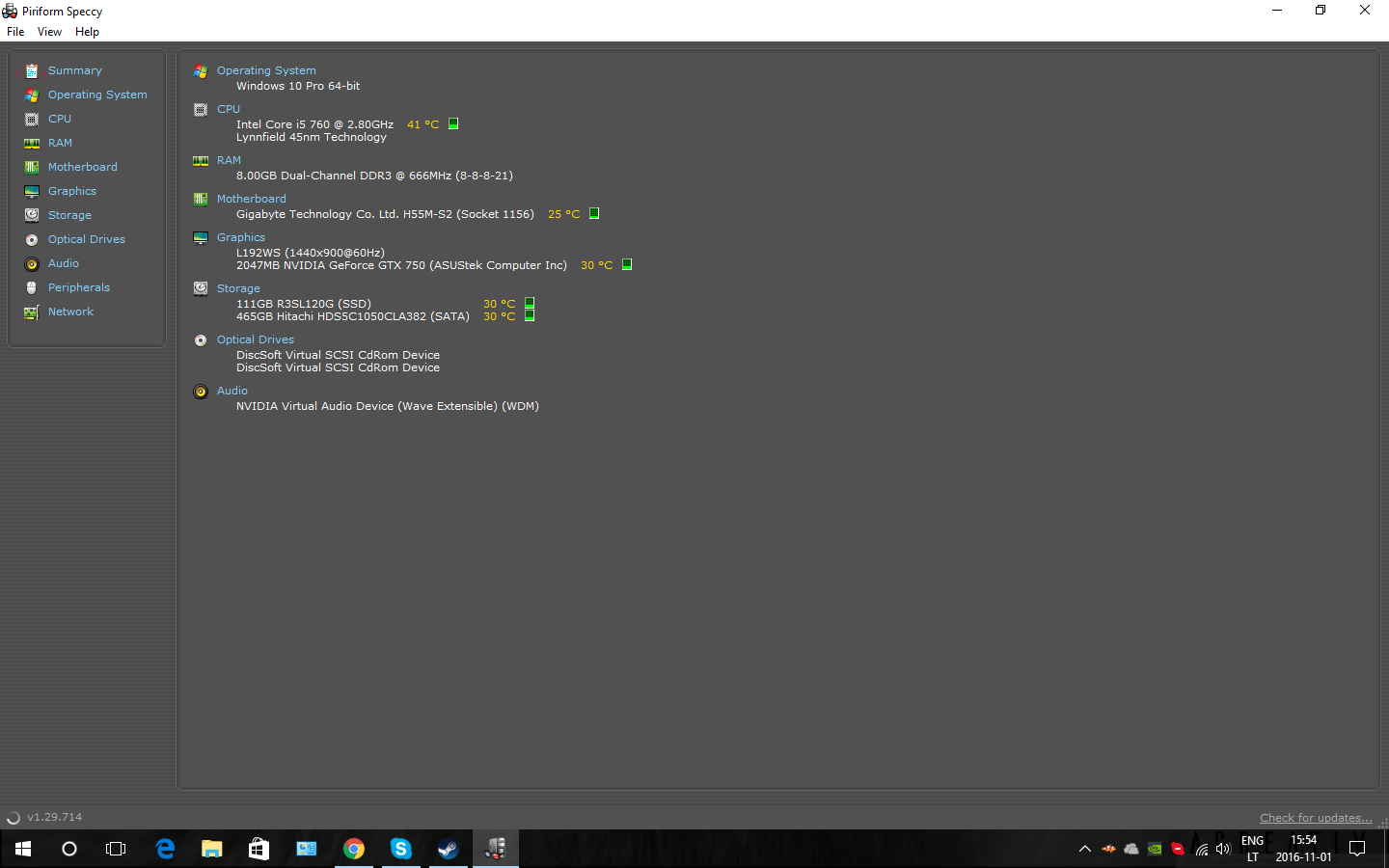This screenshot has height=868, width=1389.
Task: Click the Graphics monitor icon in sidebar
Action: 32,191
